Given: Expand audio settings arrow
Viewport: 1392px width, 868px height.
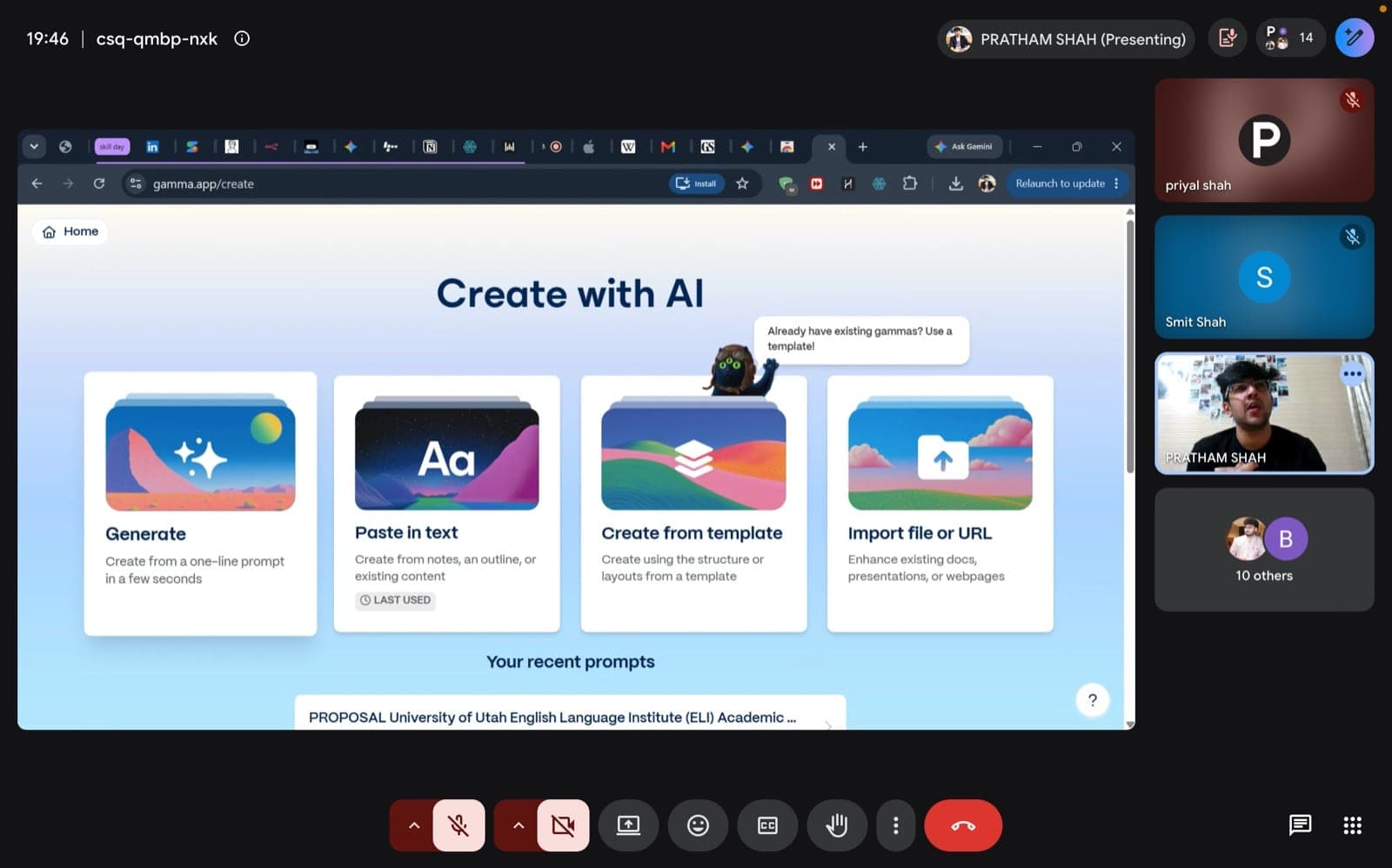Looking at the screenshot, I should click(x=413, y=825).
